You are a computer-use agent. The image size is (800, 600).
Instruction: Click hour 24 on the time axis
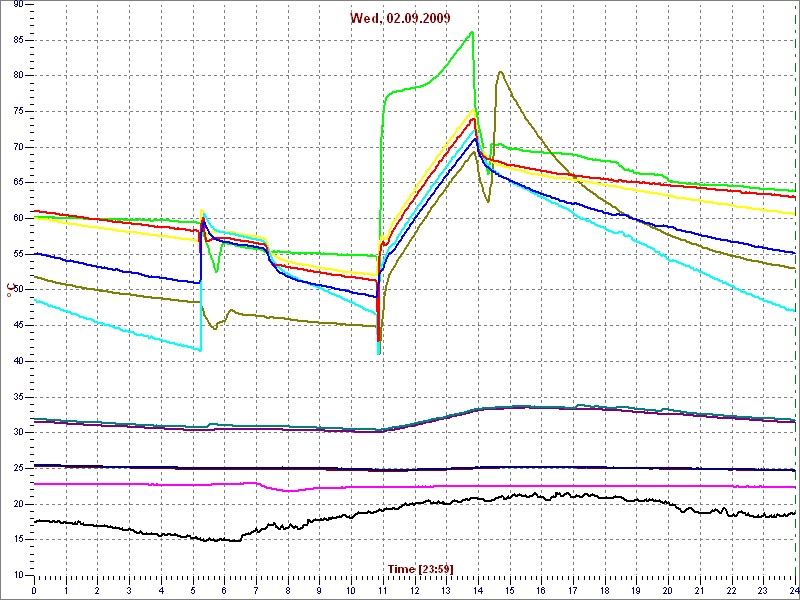(x=792, y=590)
